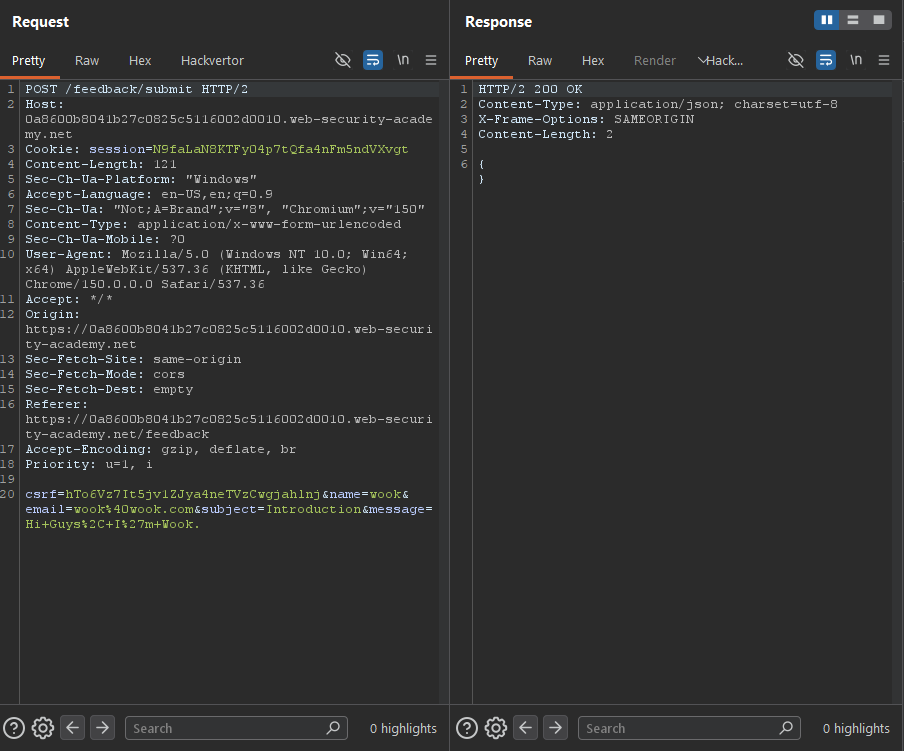Open help for Request search

(14, 728)
